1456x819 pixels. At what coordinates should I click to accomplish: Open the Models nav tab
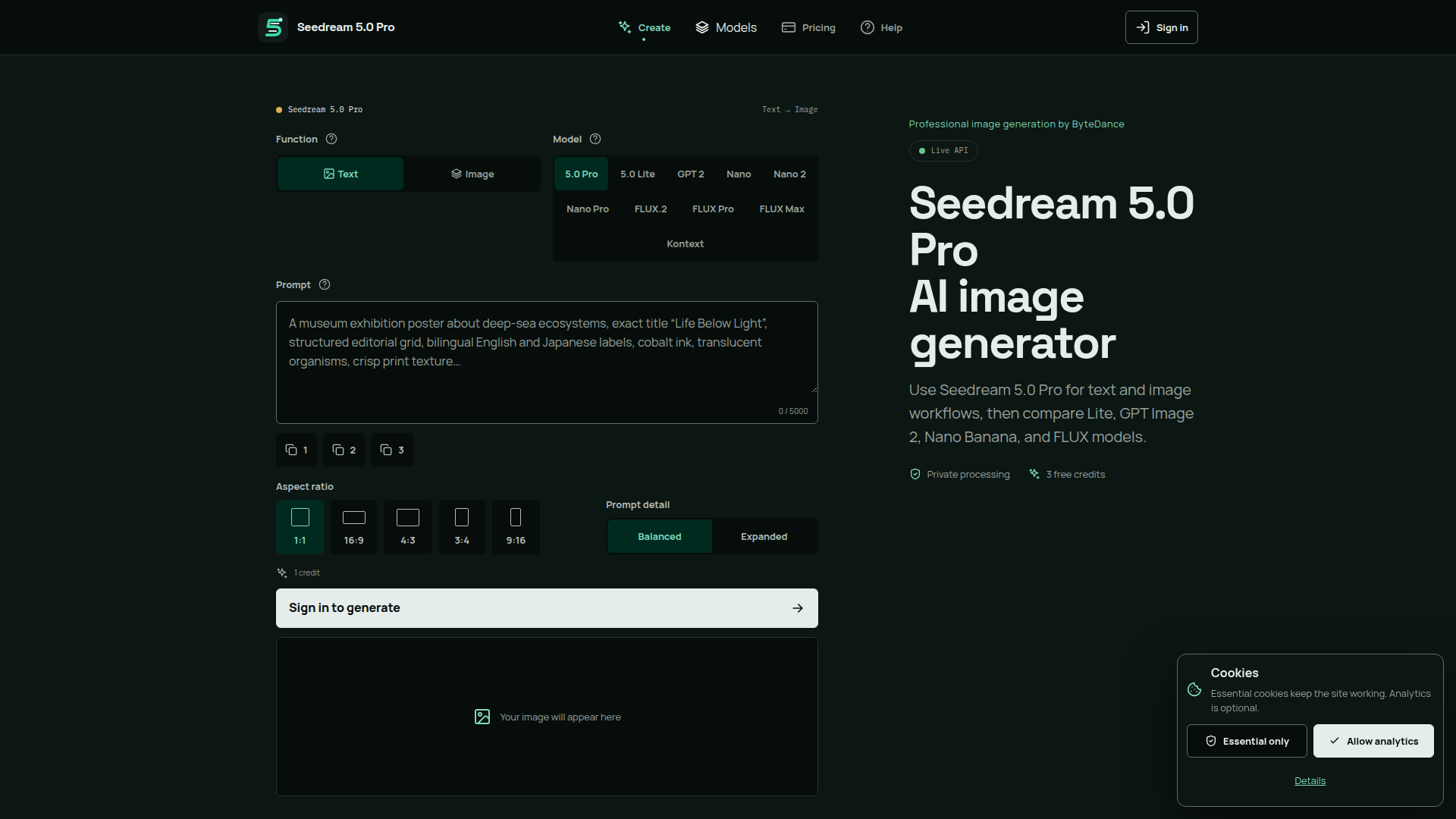click(726, 27)
